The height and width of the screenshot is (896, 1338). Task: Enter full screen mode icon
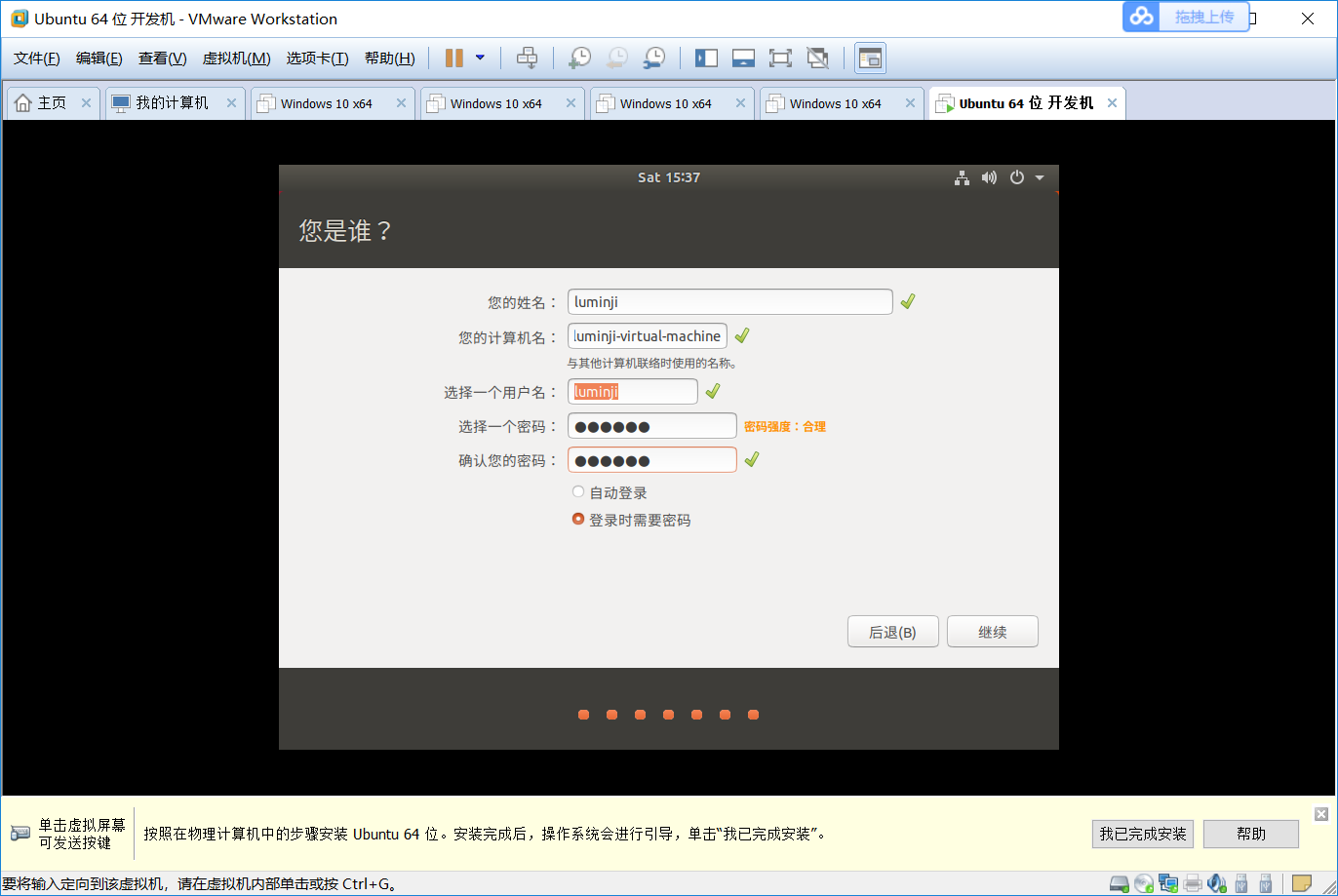pos(780,58)
